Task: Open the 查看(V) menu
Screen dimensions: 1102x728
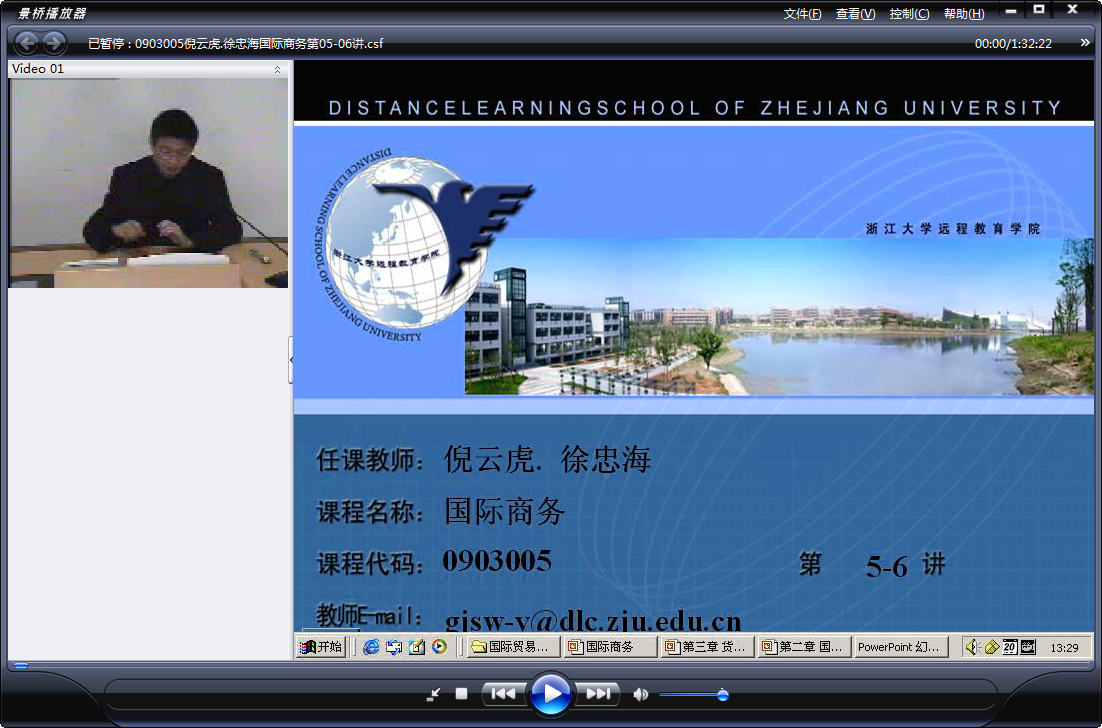Action: click(x=855, y=14)
